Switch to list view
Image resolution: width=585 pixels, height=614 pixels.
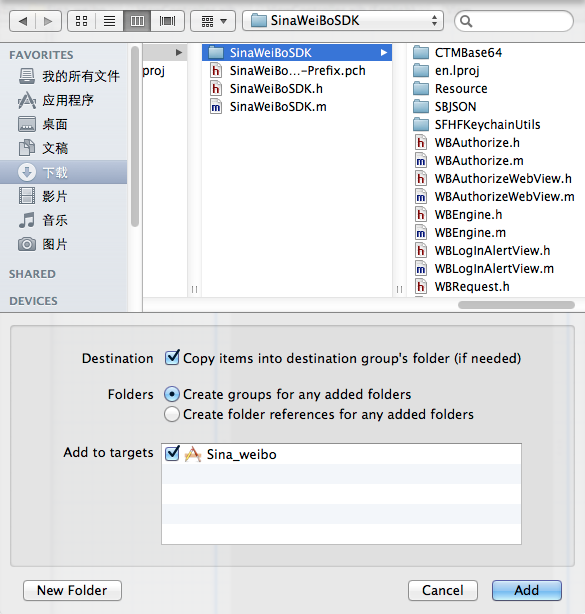point(109,21)
